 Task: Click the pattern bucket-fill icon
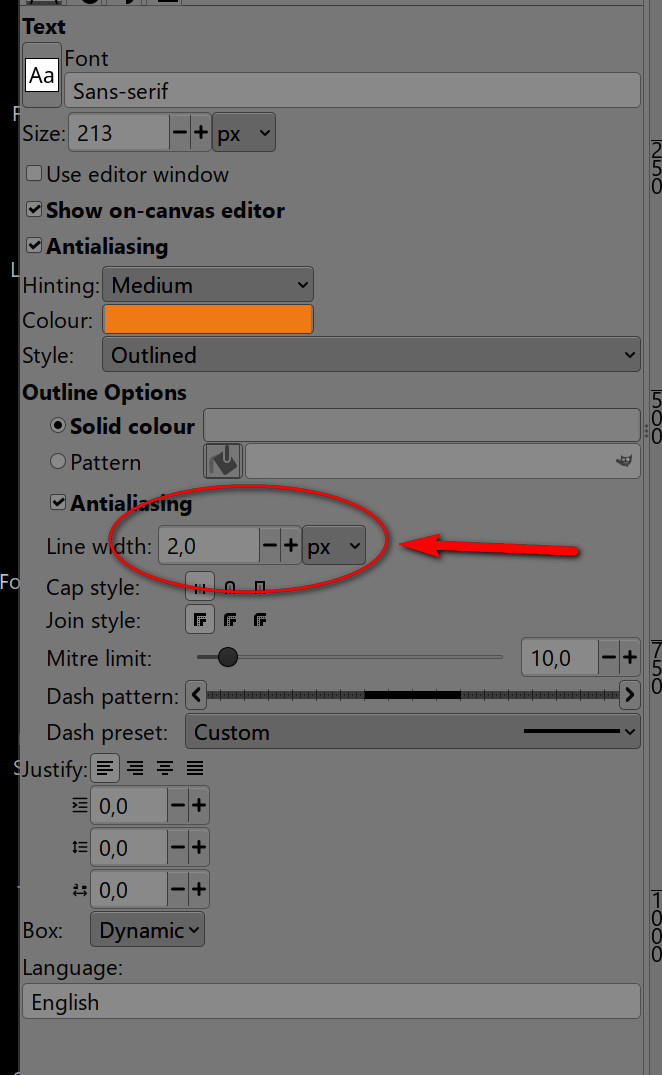(x=223, y=462)
